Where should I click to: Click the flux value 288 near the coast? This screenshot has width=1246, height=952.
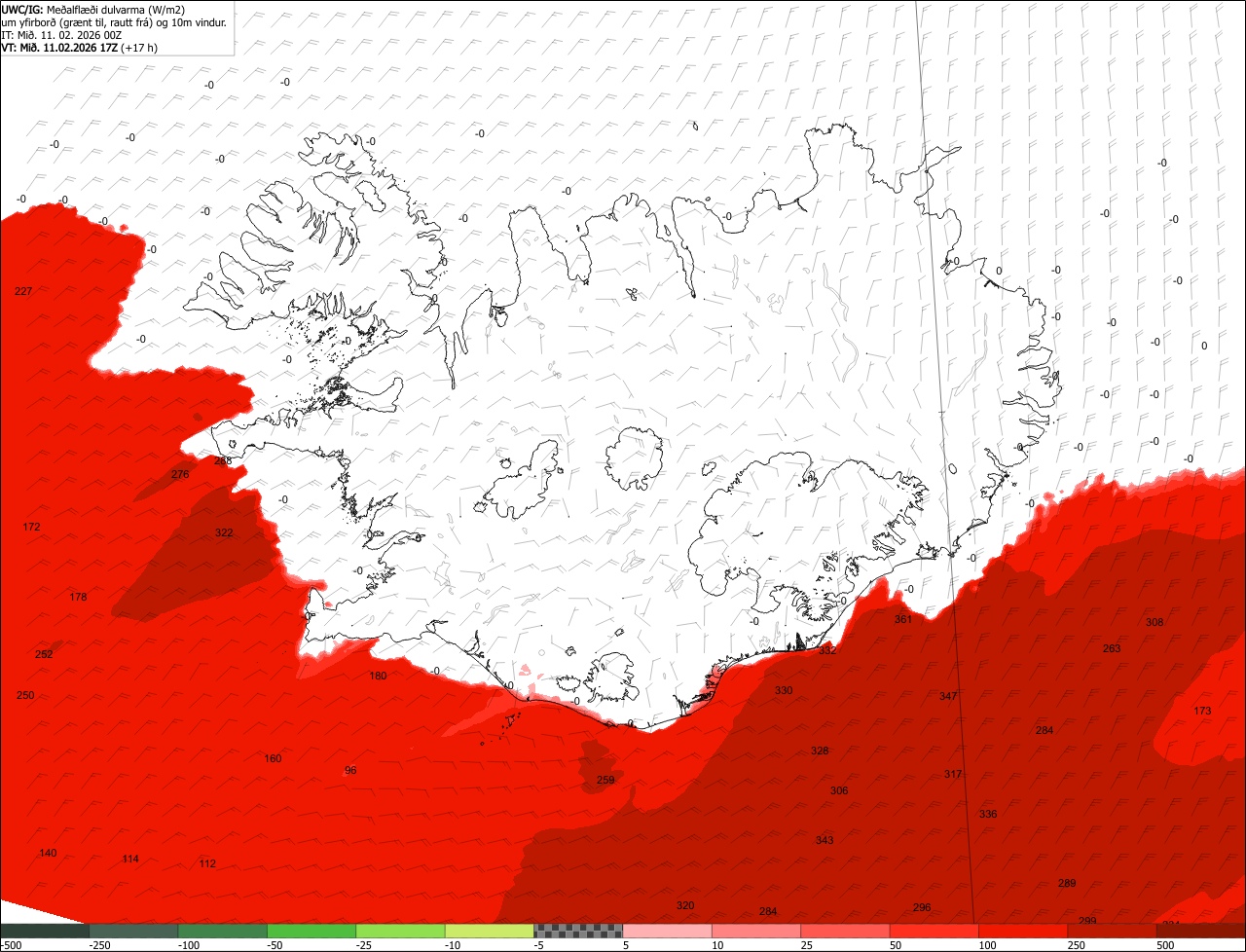click(x=223, y=460)
